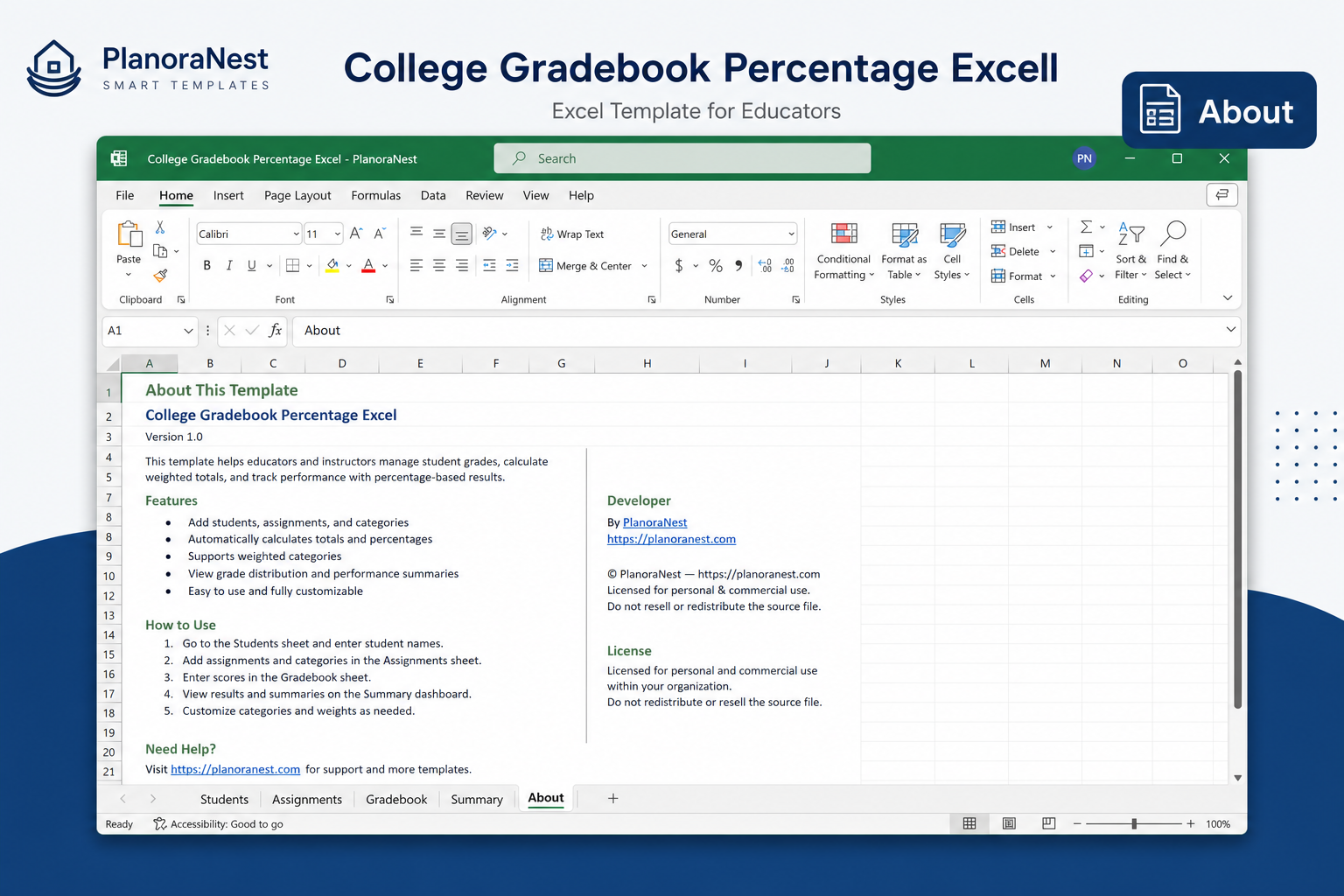Expand the Paste options arrow
Image resolution: width=1344 pixels, height=896 pixels.
pos(129,275)
